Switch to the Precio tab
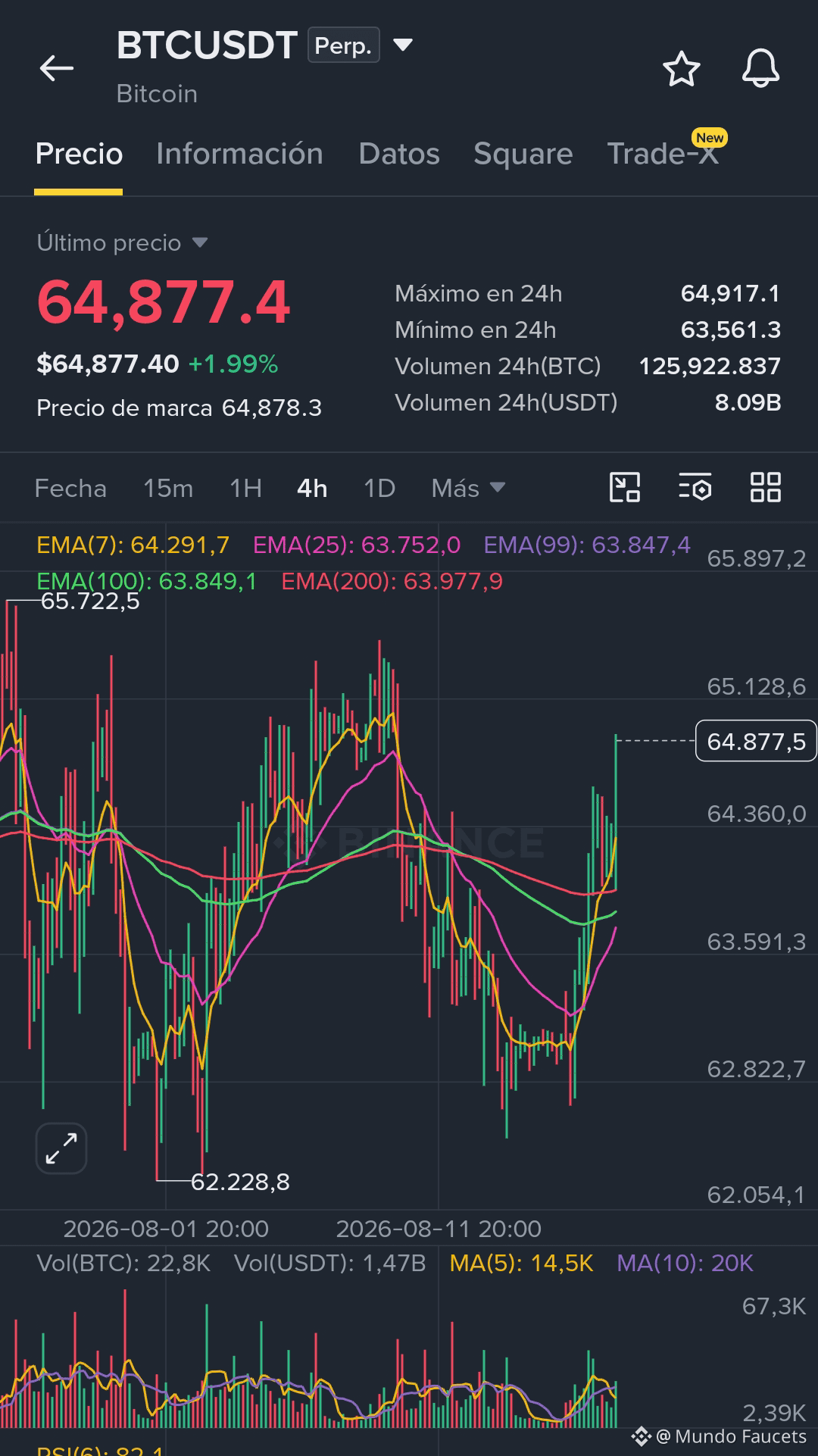Viewport: 818px width, 1456px height. point(79,154)
